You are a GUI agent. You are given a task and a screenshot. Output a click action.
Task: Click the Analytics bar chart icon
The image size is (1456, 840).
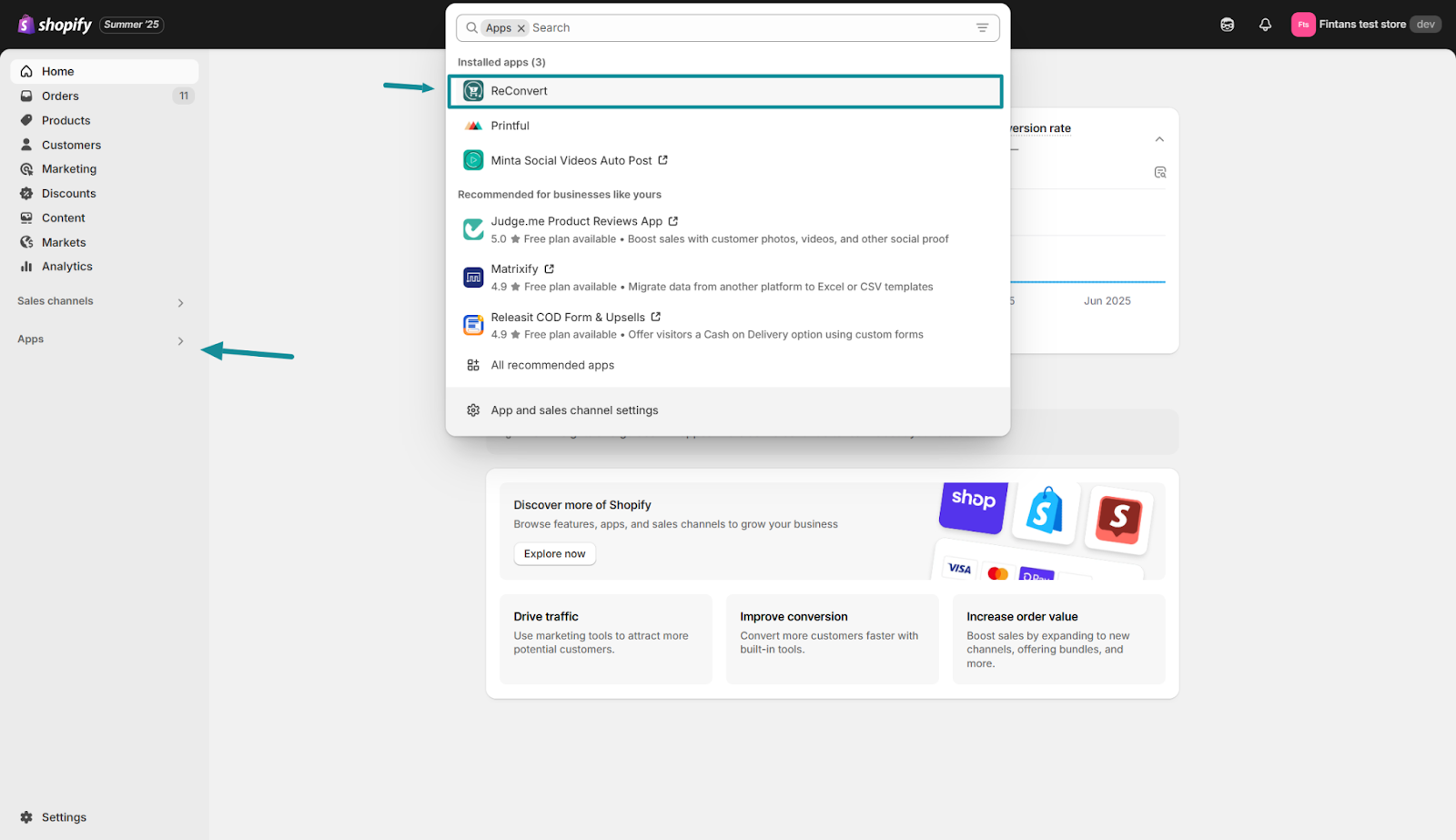26,267
